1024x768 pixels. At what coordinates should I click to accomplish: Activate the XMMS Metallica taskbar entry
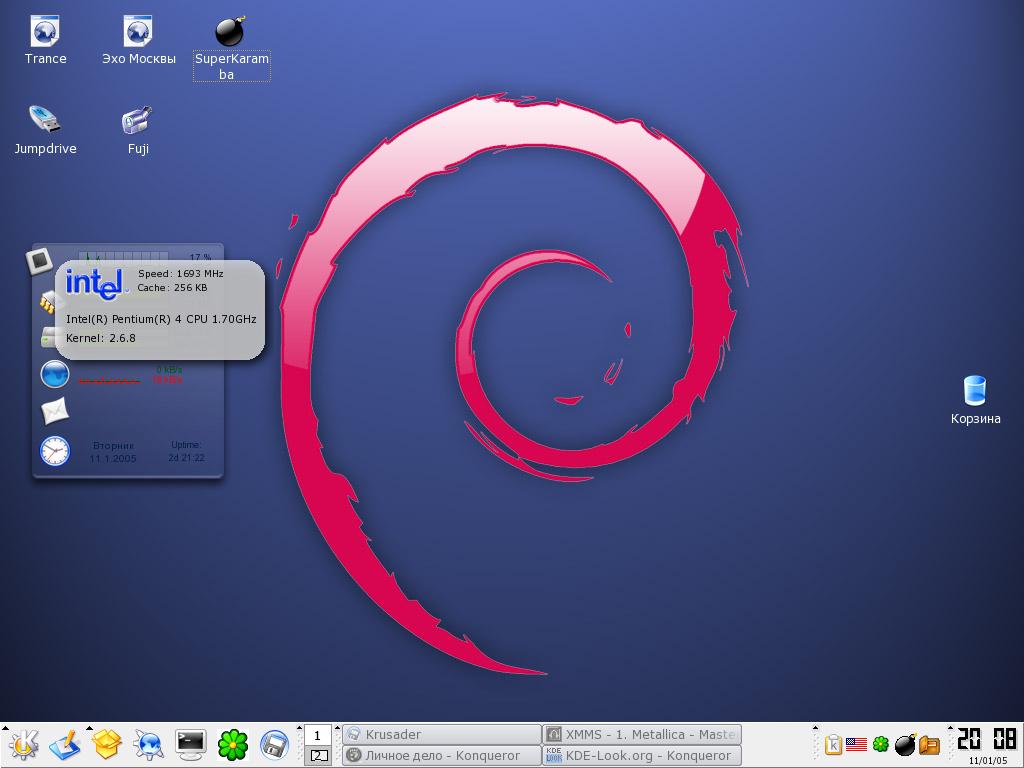coord(642,735)
